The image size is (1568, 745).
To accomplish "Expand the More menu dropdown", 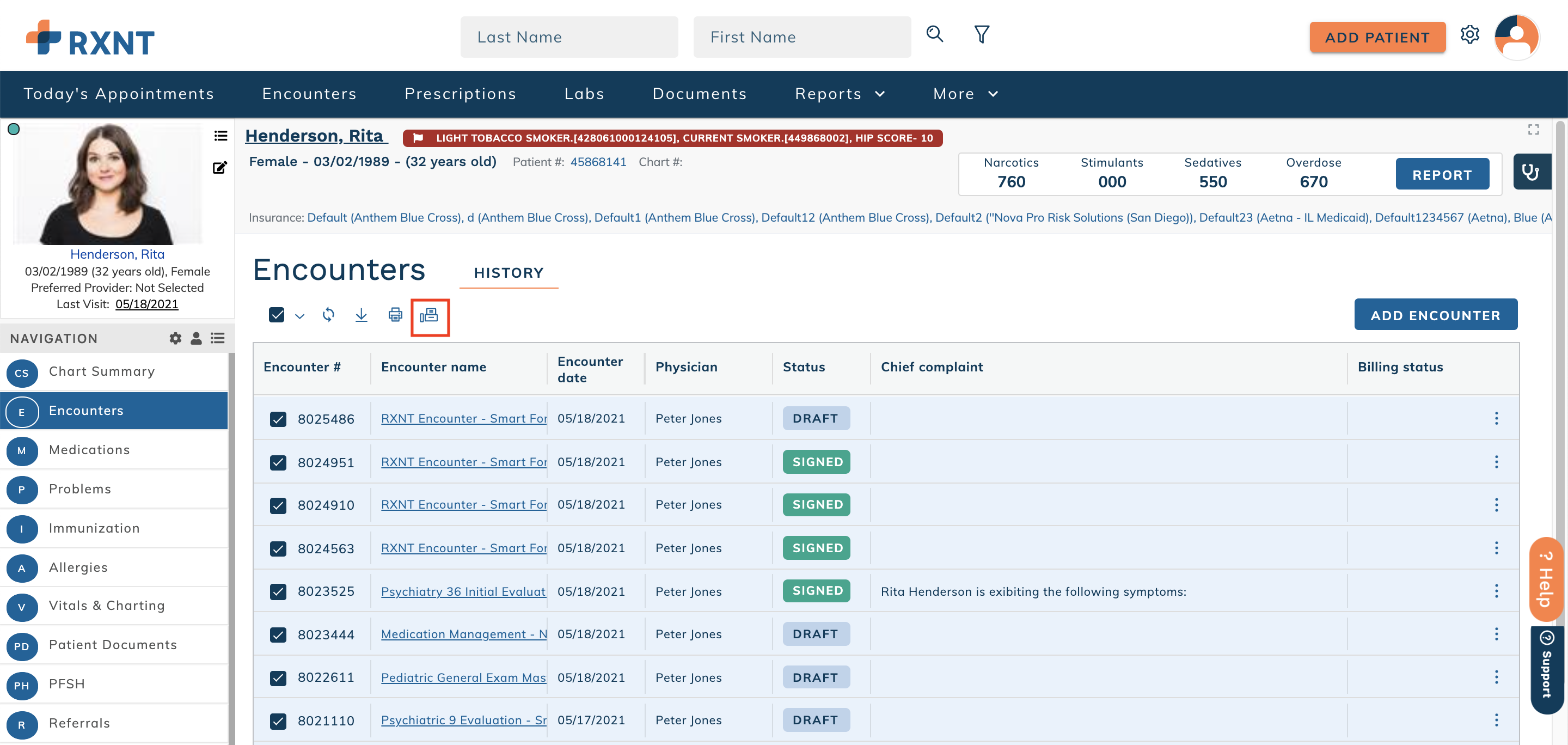I will [x=965, y=94].
